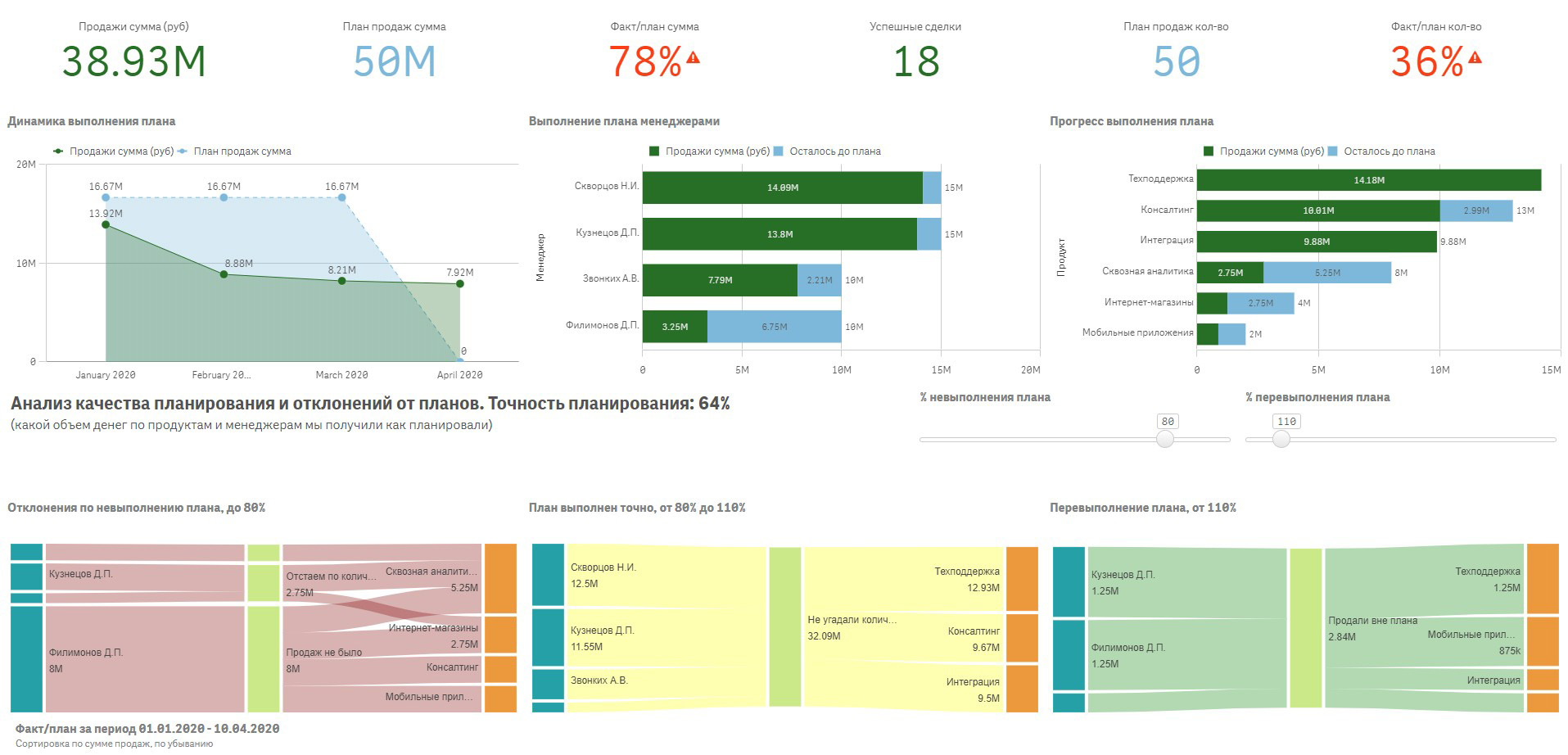Image resolution: width=1568 pixels, height=755 pixels.
Task: Click 'Сквозная аналити... 5.25M' Sankey node
Action: tap(500, 578)
